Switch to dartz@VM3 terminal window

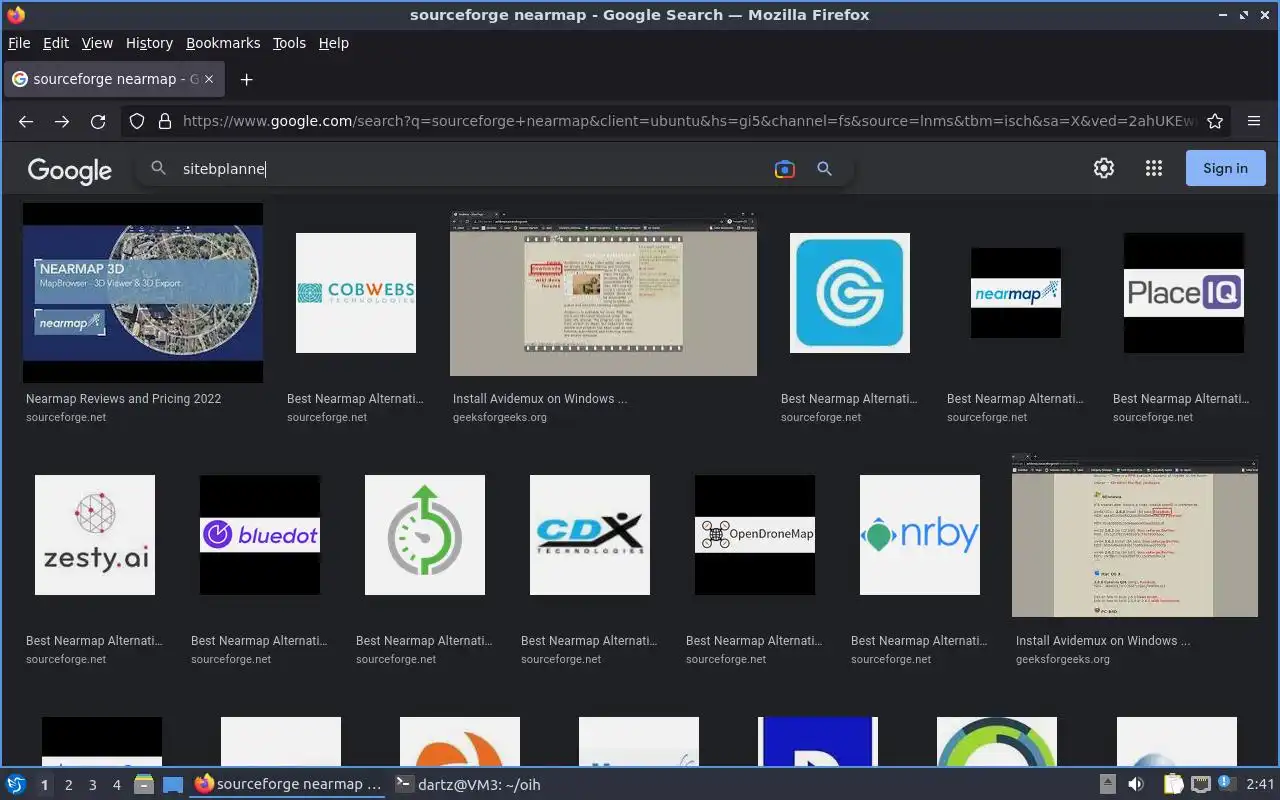point(468,784)
